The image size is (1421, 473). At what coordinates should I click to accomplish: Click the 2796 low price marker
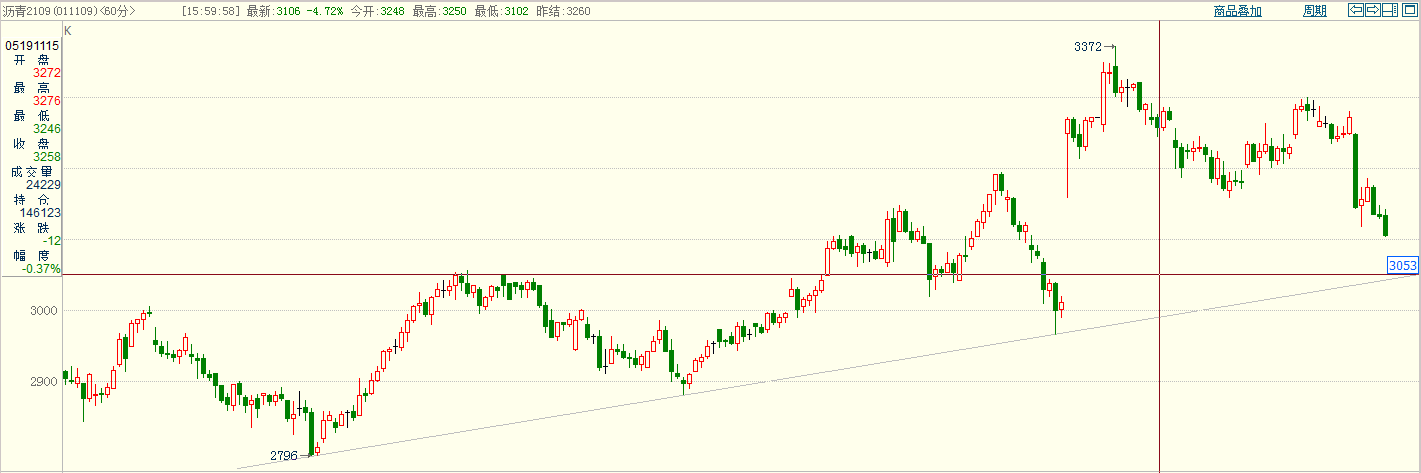click(284, 456)
